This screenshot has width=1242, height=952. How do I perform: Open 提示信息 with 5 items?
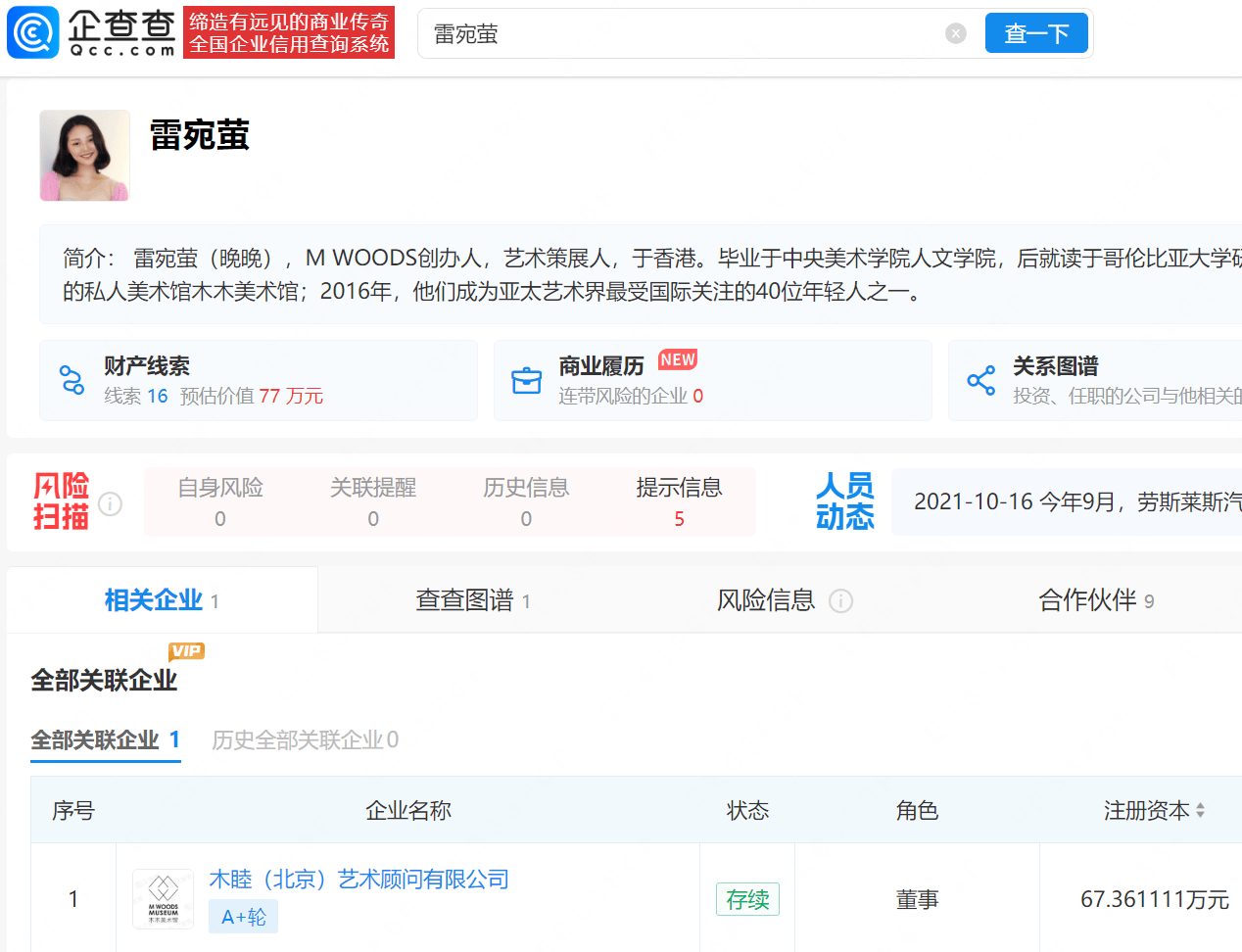tap(679, 502)
